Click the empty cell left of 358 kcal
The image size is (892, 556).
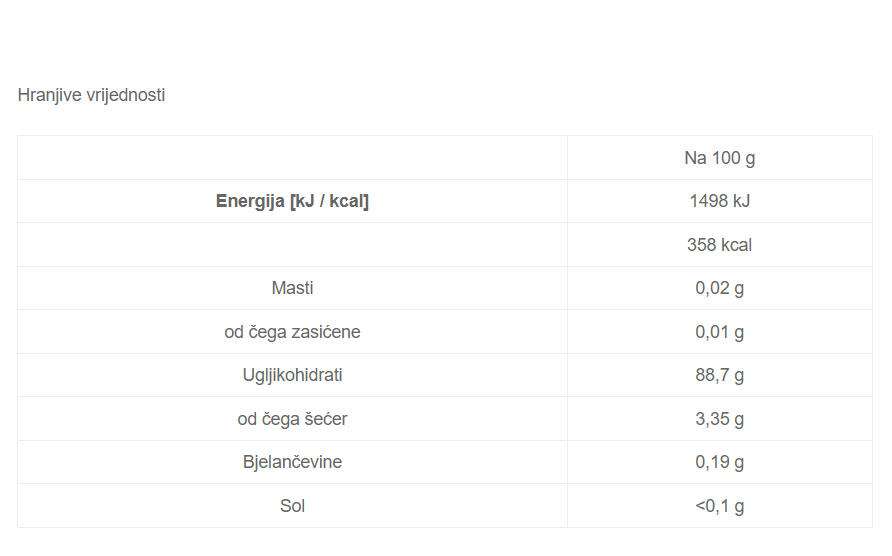click(x=292, y=245)
